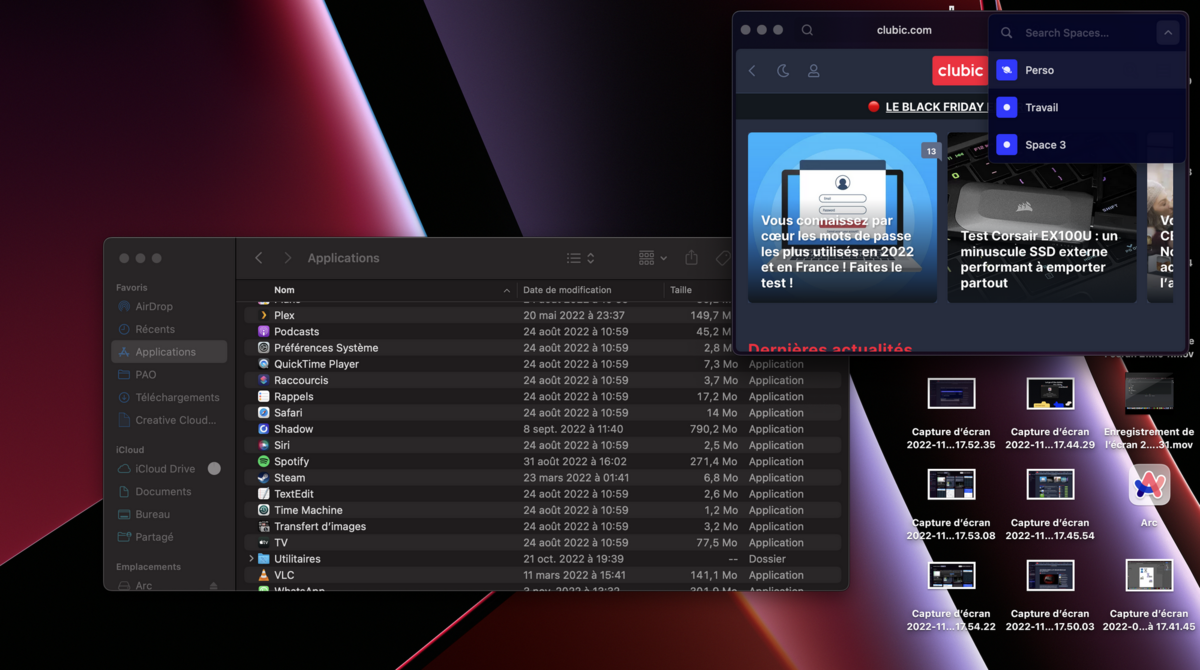
Task: Click the Arc browser search icon
Action: coord(807,30)
